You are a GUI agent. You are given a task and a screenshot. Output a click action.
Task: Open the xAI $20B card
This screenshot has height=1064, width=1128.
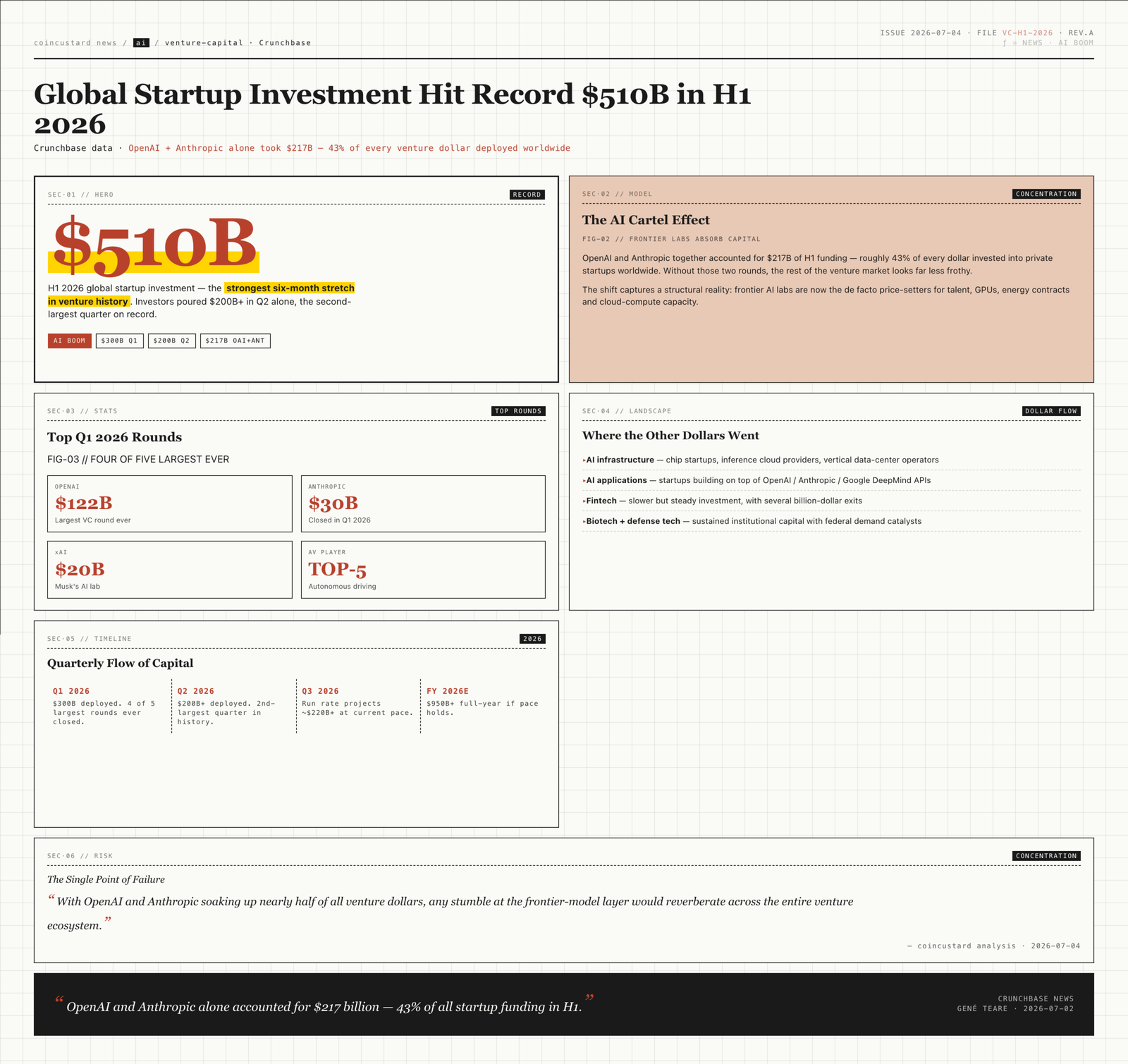(x=170, y=570)
